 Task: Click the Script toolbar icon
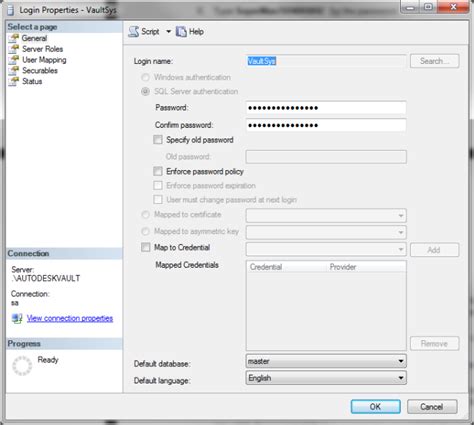(134, 32)
